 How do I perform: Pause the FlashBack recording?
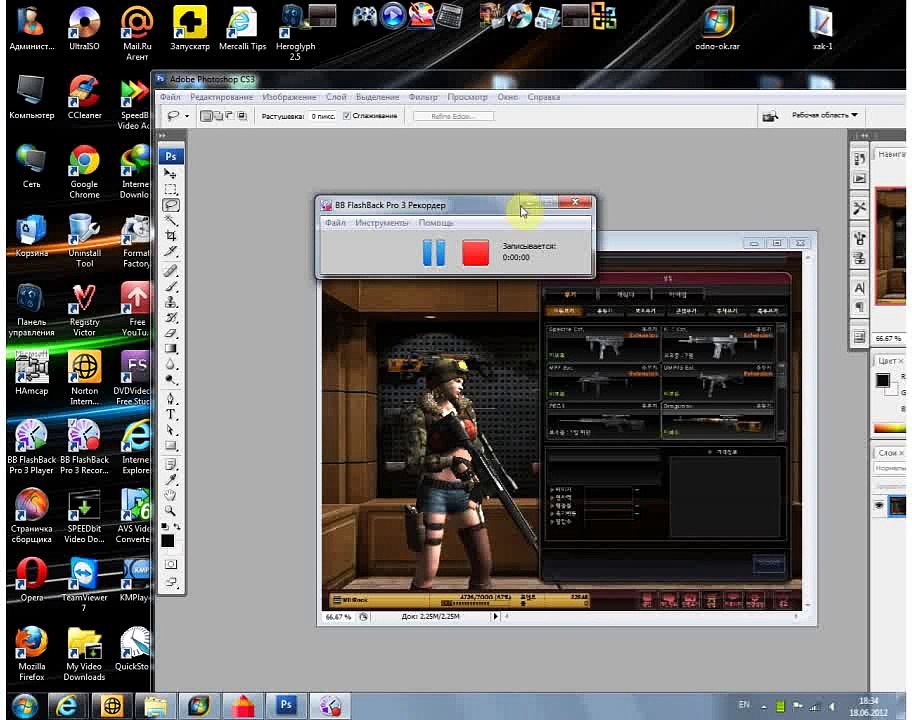[x=434, y=253]
